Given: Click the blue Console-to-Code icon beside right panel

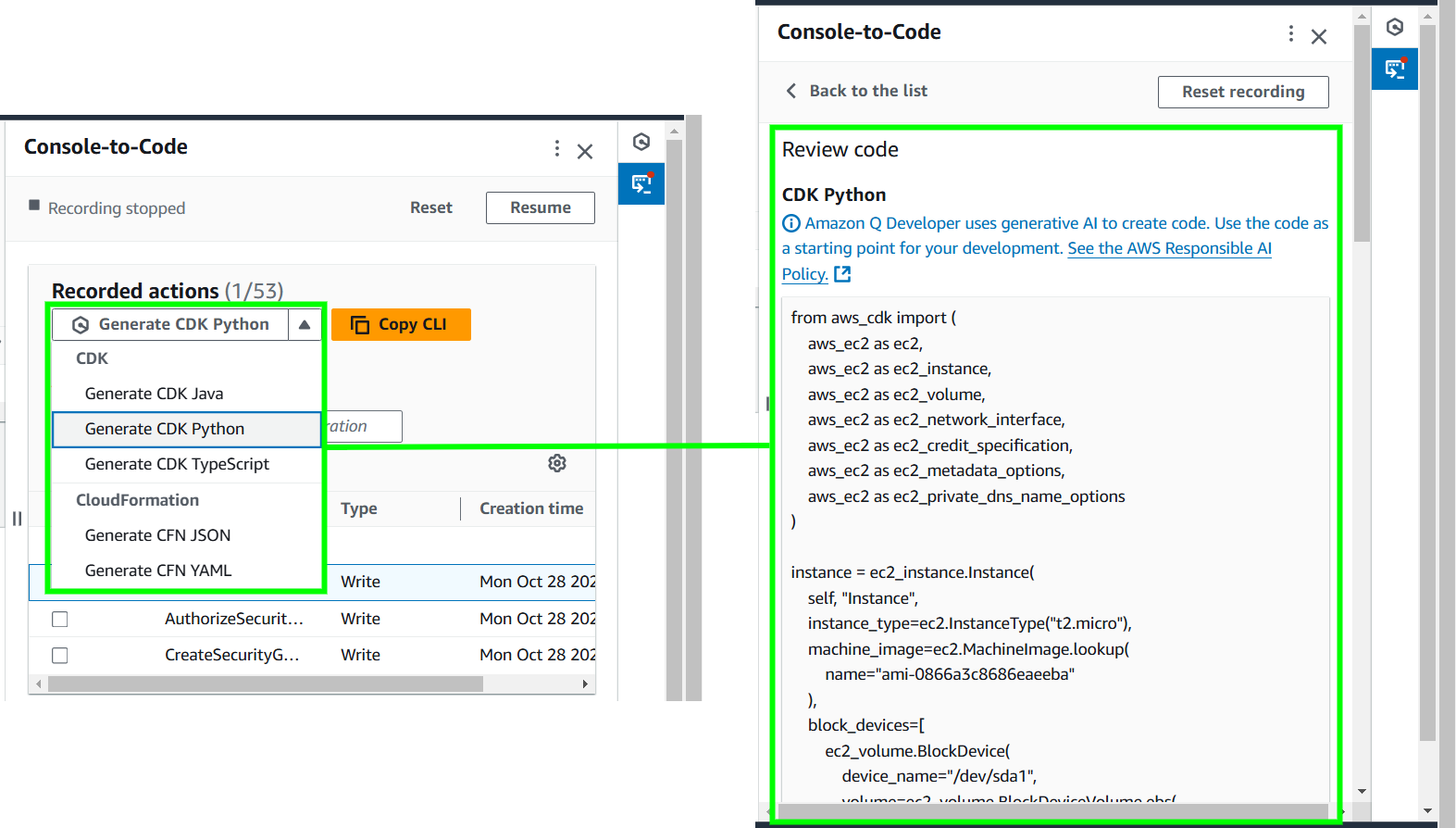Looking at the screenshot, I should [x=1395, y=69].
